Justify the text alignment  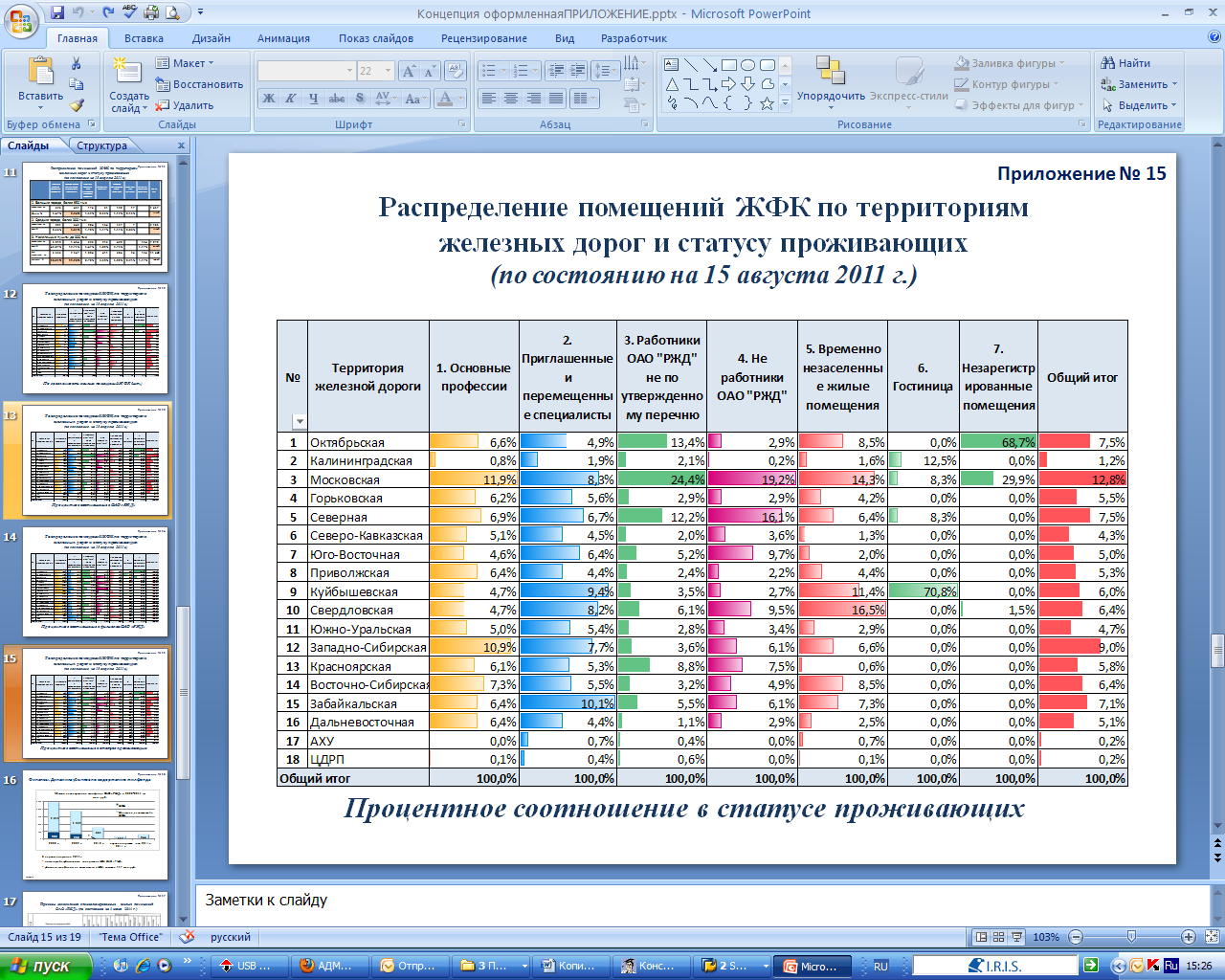(x=555, y=99)
